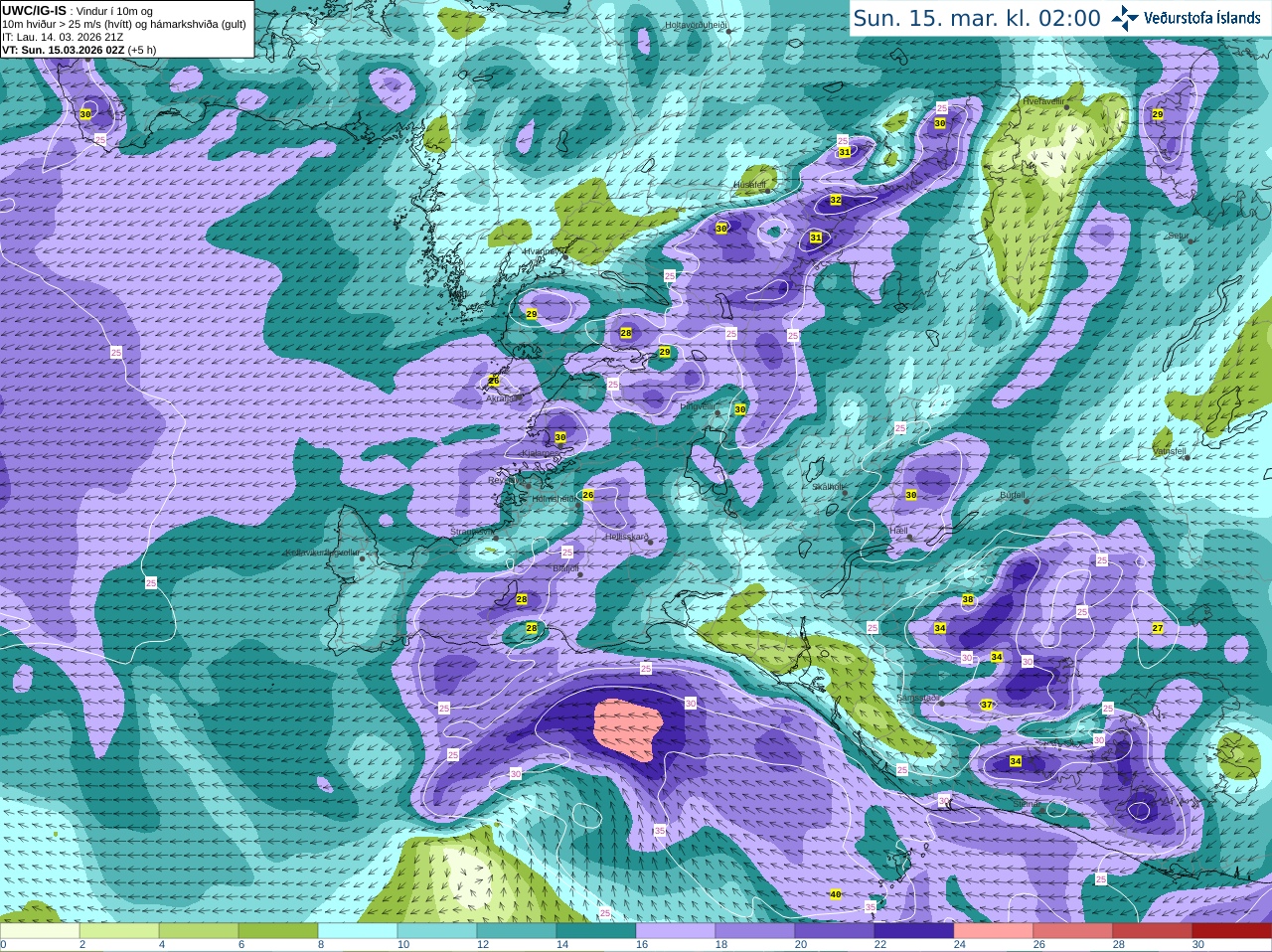
Task: Click the Hæll station label
Action: 899,531
